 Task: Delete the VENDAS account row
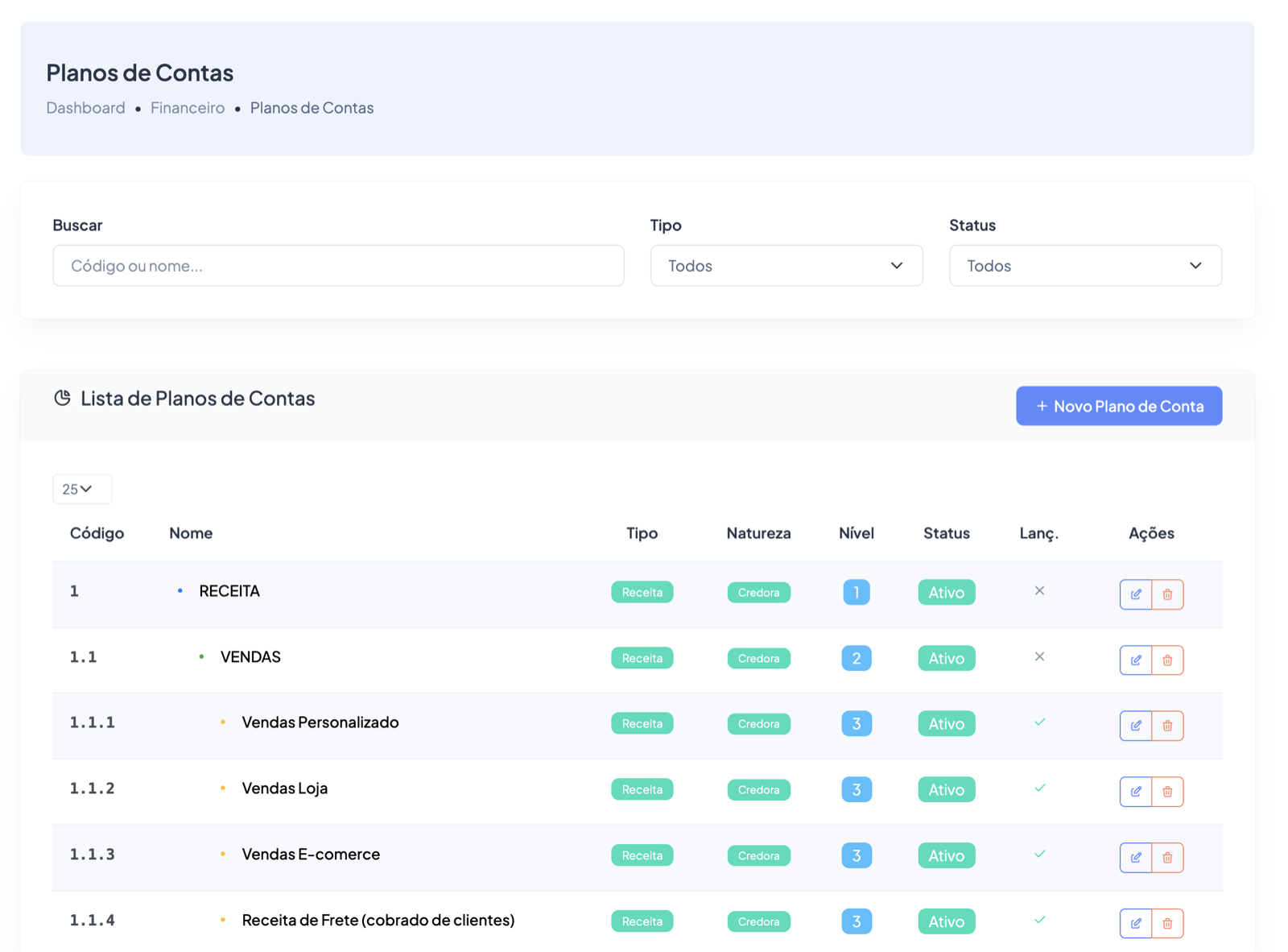point(1167,660)
